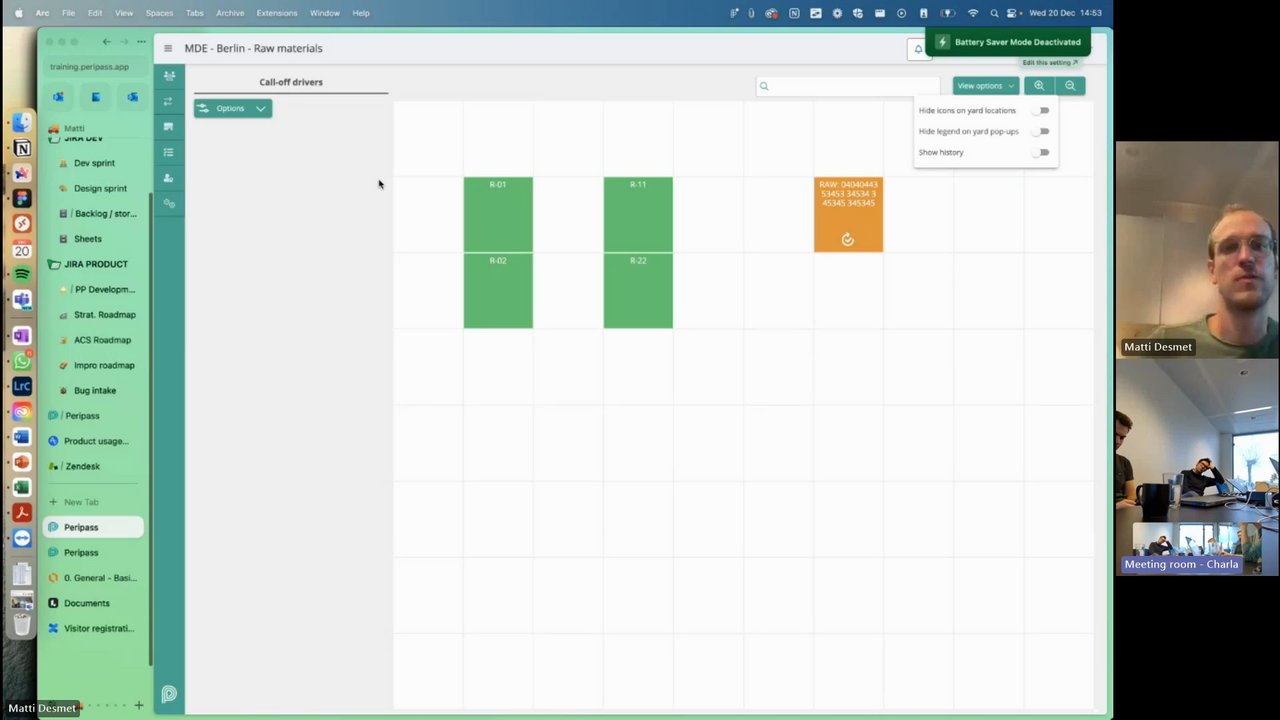
Task: Click the dock/warehouse sidebar icon
Action: pyautogui.click(x=168, y=127)
